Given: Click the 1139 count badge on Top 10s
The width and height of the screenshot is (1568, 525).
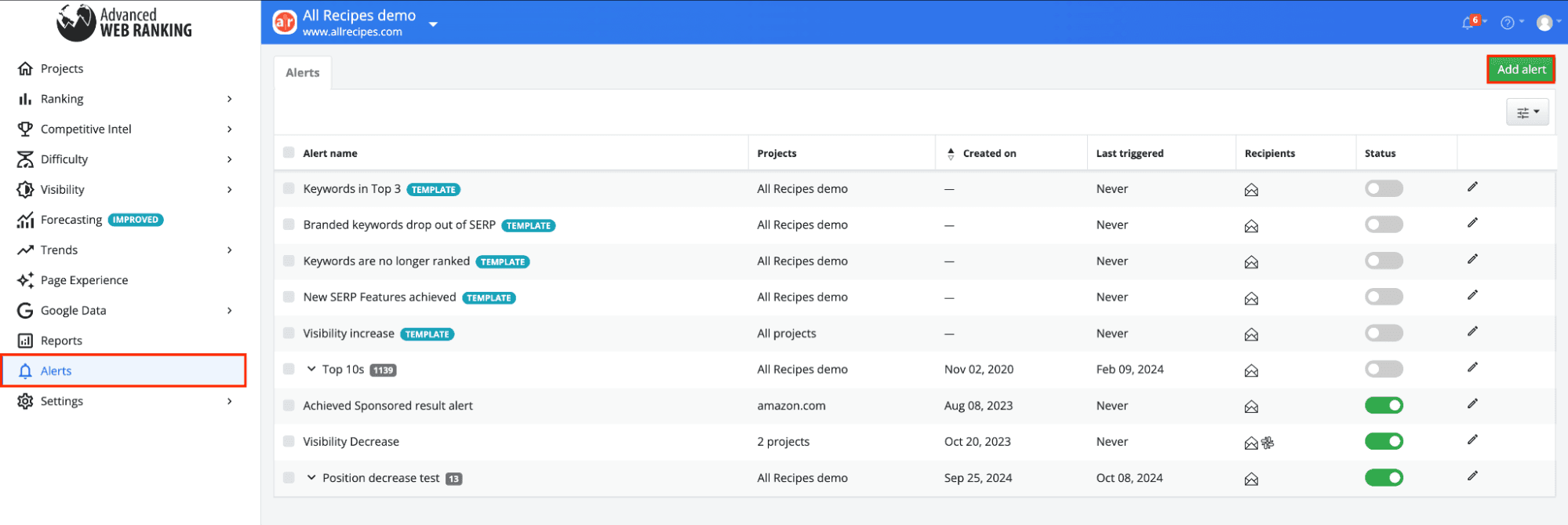Looking at the screenshot, I should (x=384, y=370).
